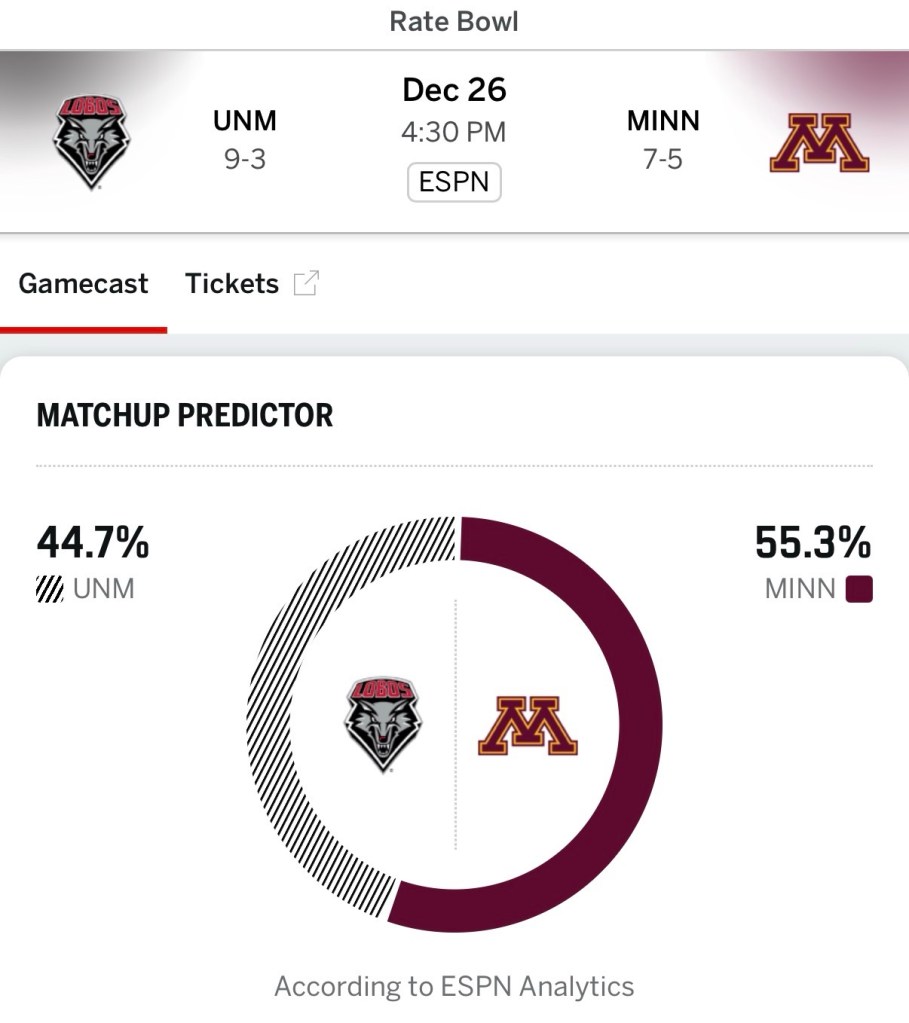
Task: Click the MATCHUP PREDICTOR heading
Action: [x=185, y=416]
